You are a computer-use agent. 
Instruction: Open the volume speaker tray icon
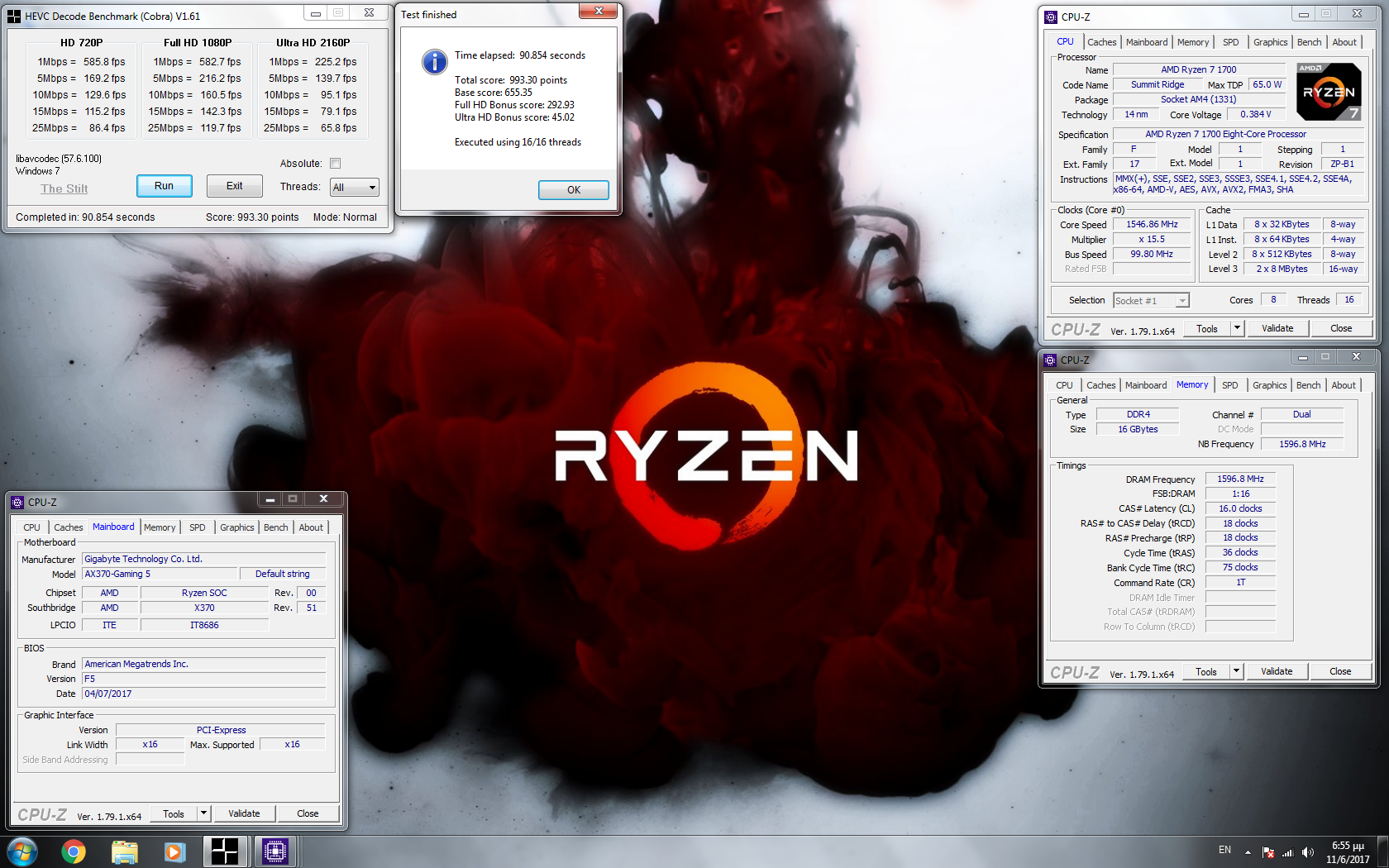pyautogui.click(x=1307, y=852)
